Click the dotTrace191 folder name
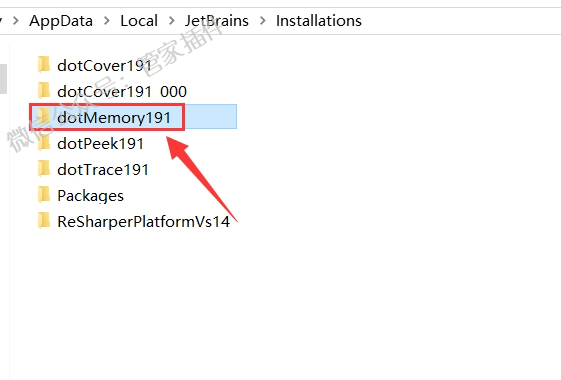The width and height of the screenshot is (561, 380). pos(103,170)
